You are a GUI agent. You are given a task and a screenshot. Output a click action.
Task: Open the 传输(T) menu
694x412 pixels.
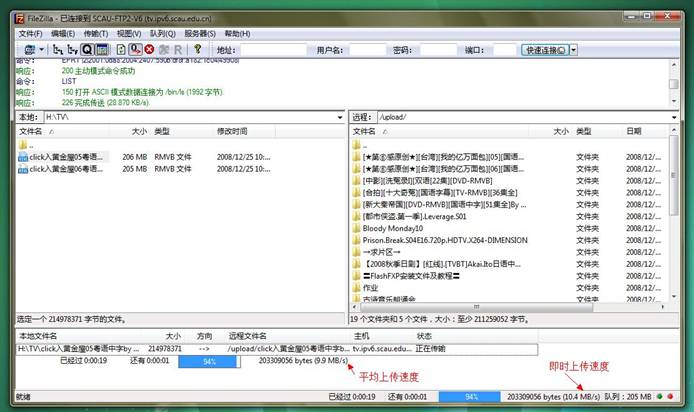pyautogui.click(x=96, y=34)
